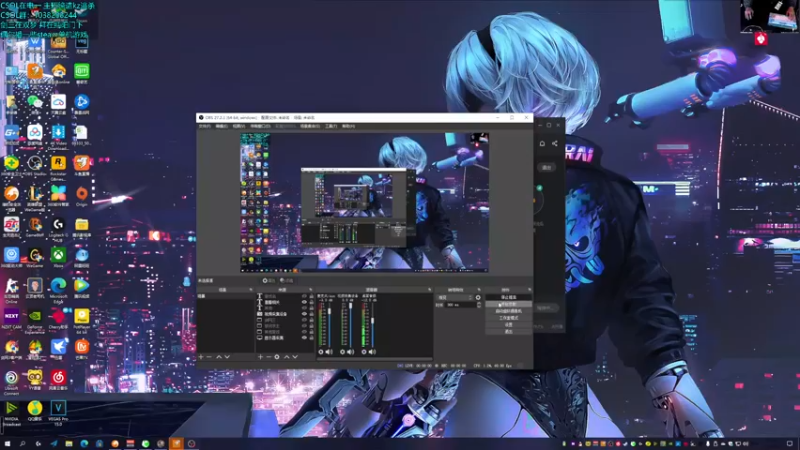Move selected source down in Sources panel
Viewport: 800px width, 450px height.
[295, 357]
